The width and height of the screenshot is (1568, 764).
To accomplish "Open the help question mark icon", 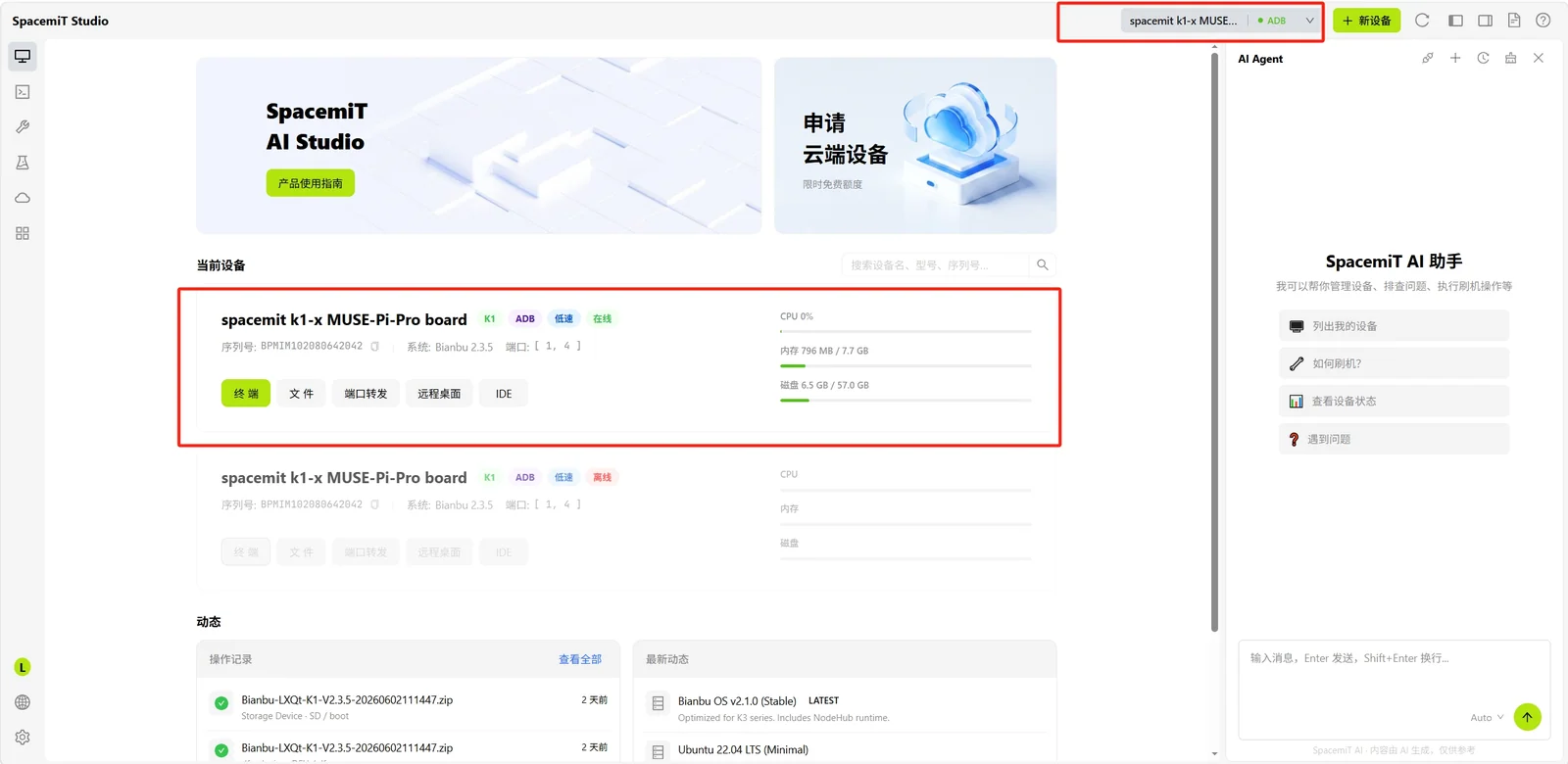I will (x=1543, y=21).
